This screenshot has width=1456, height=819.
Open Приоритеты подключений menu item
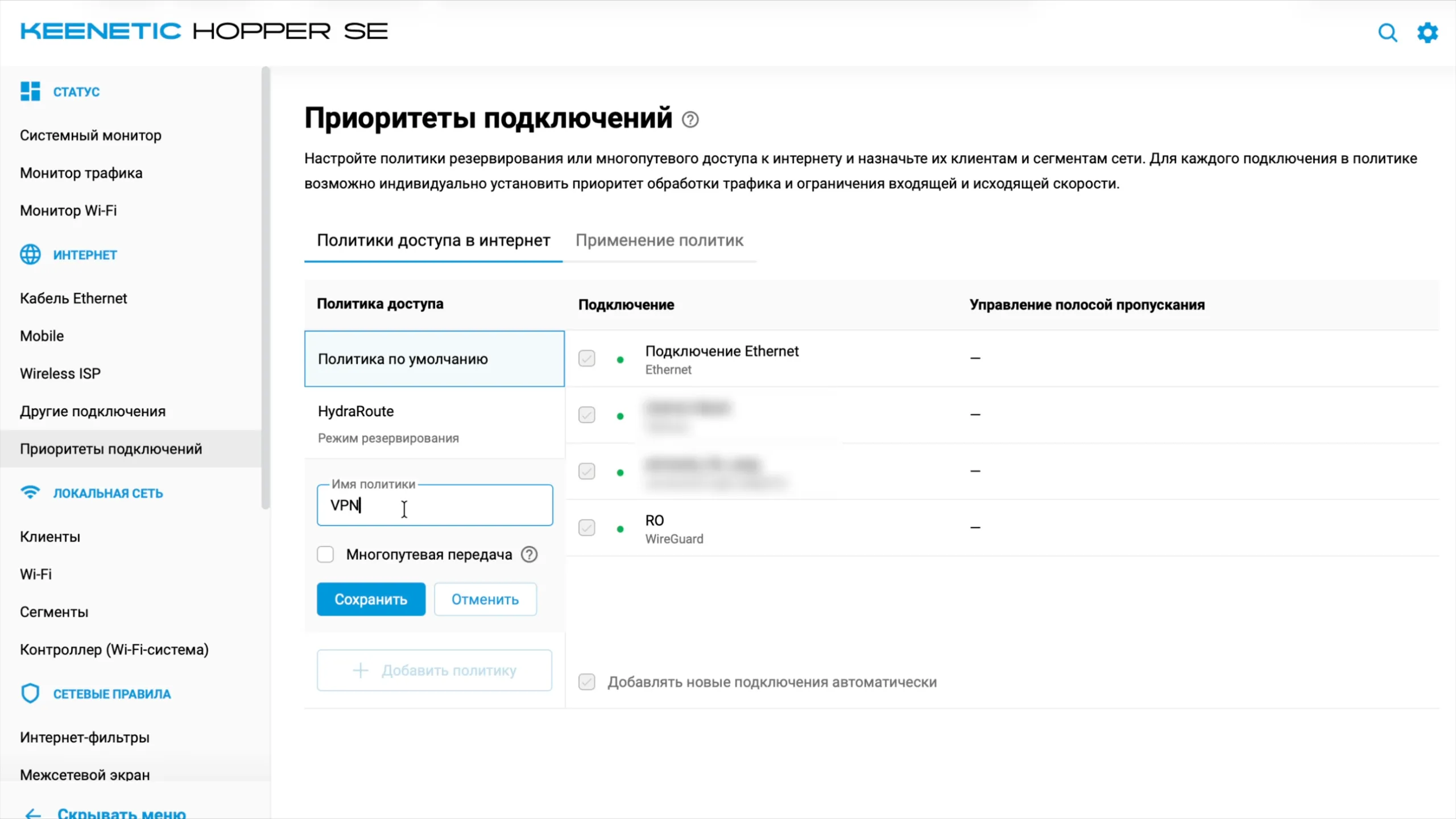pyautogui.click(x=131, y=449)
